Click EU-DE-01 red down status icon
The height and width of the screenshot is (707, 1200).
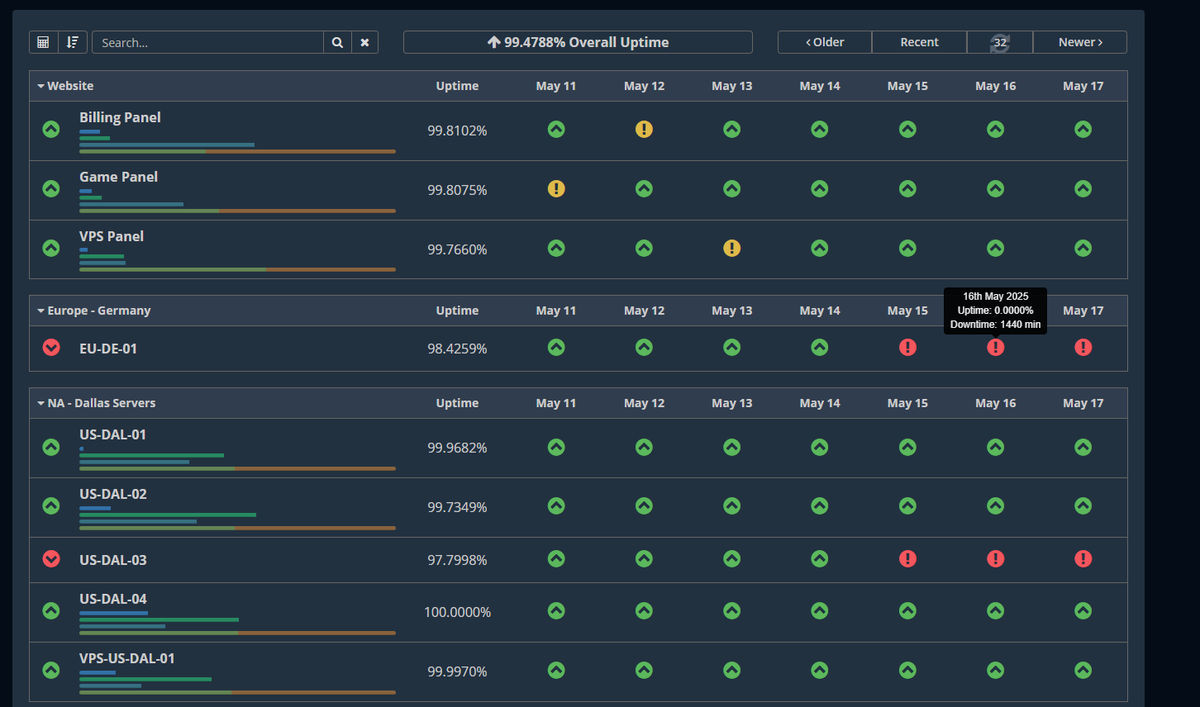[51, 347]
